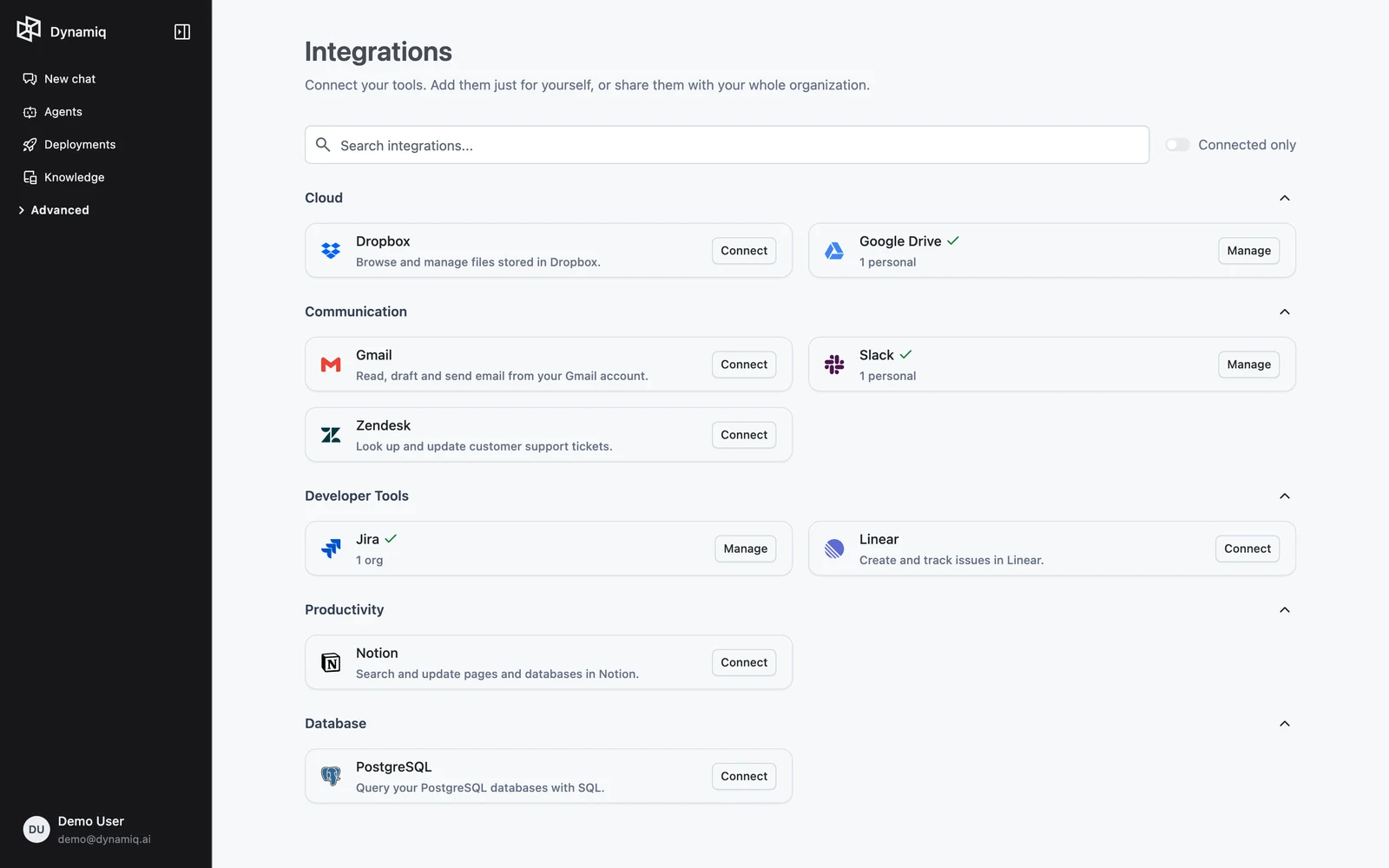
Task: Click the Linear logo icon
Action: click(x=834, y=549)
